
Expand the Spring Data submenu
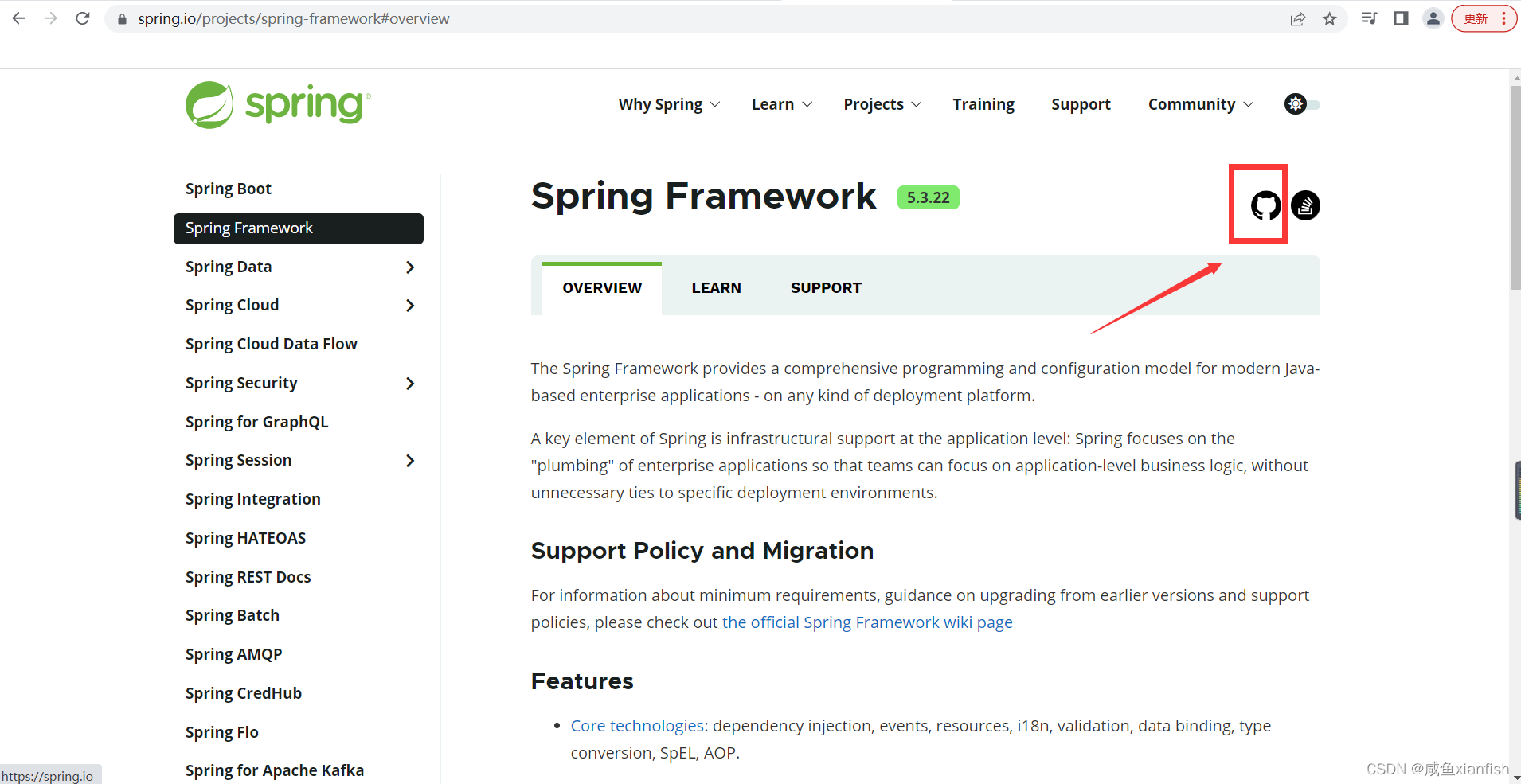tap(410, 267)
